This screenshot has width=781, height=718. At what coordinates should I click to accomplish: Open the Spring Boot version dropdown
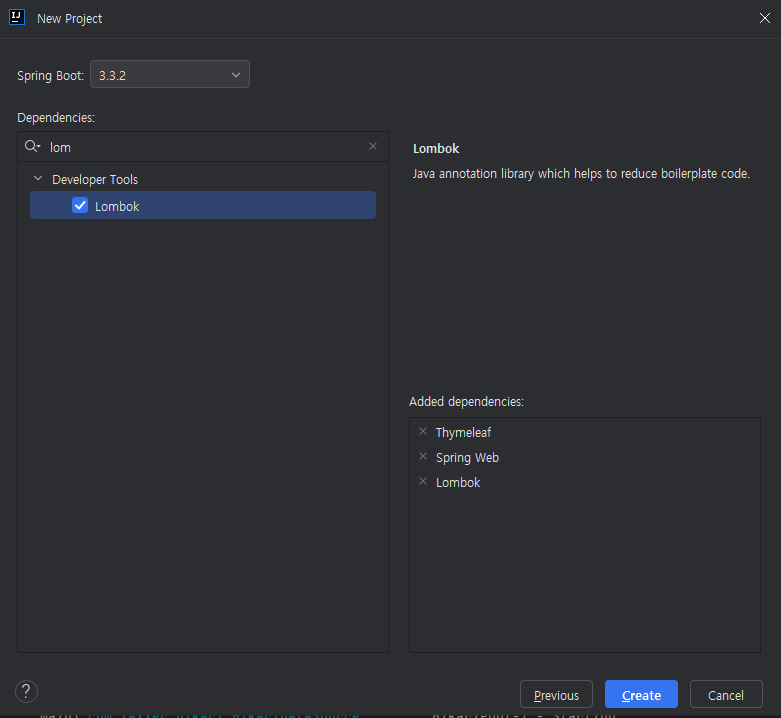click(x=170, y=74)
